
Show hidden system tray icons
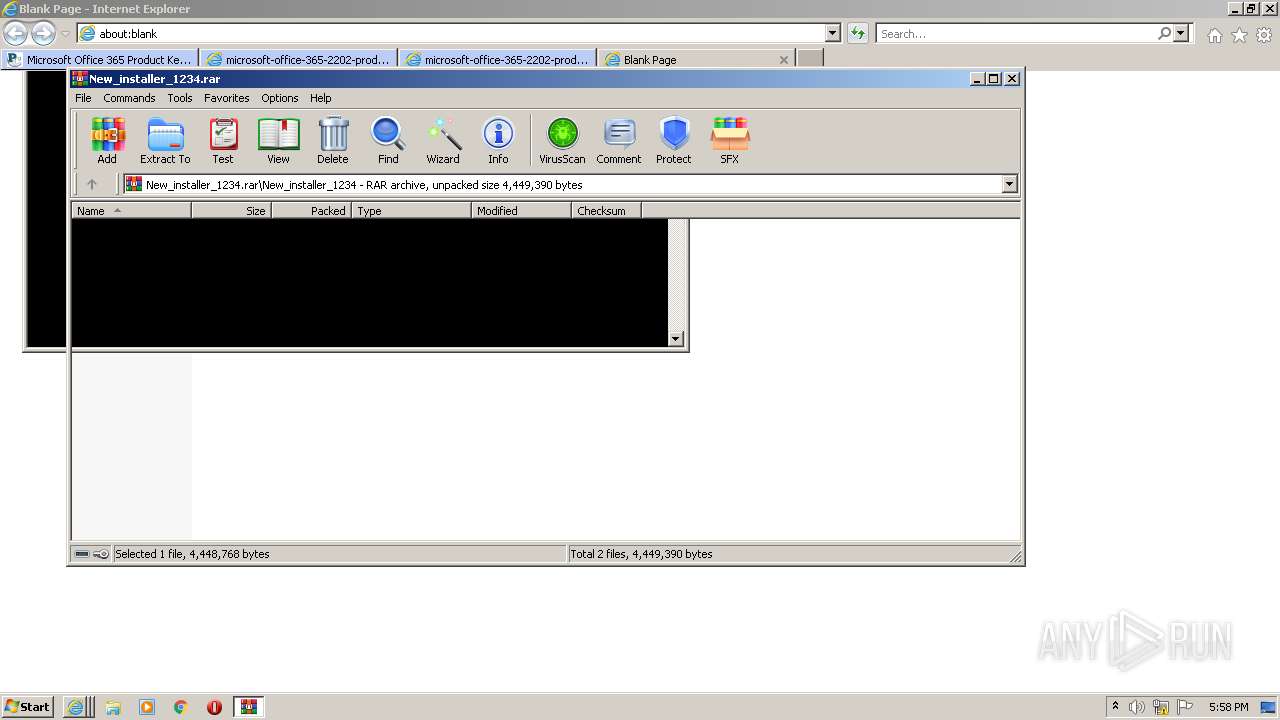1115,707
